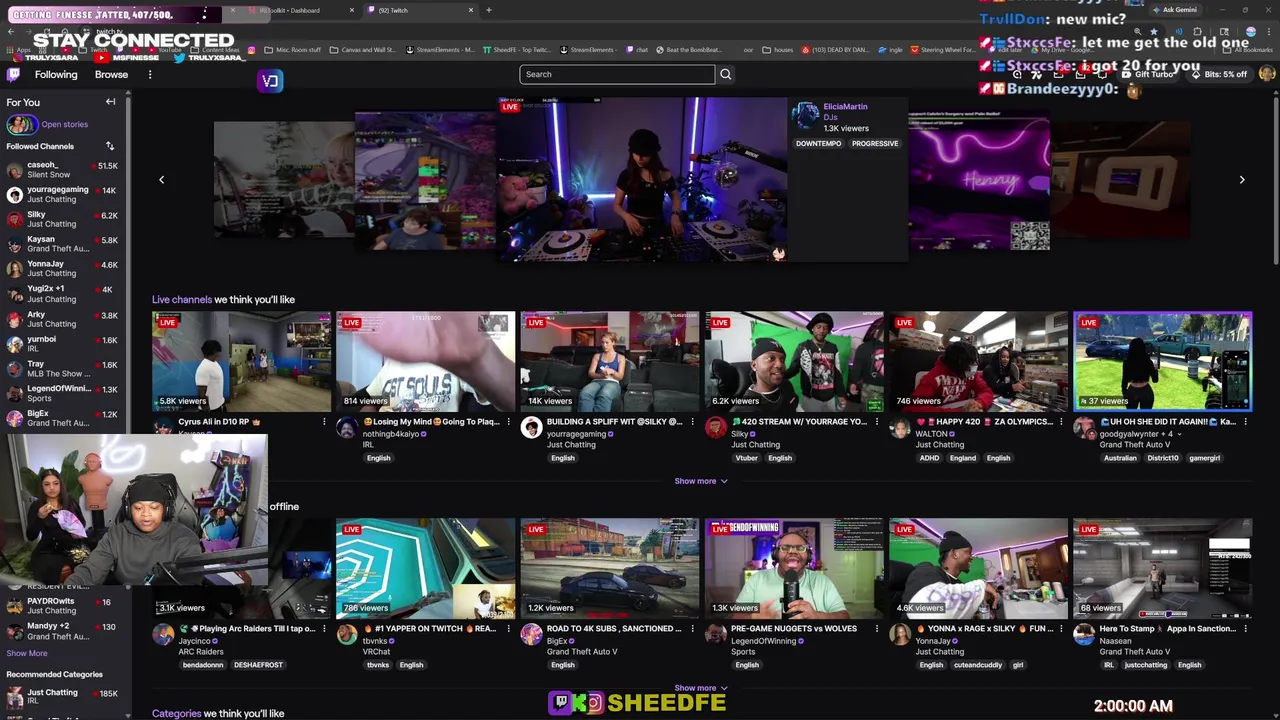
Task: Open Kaysan channel from sidebar
Action: pos(62,244)
